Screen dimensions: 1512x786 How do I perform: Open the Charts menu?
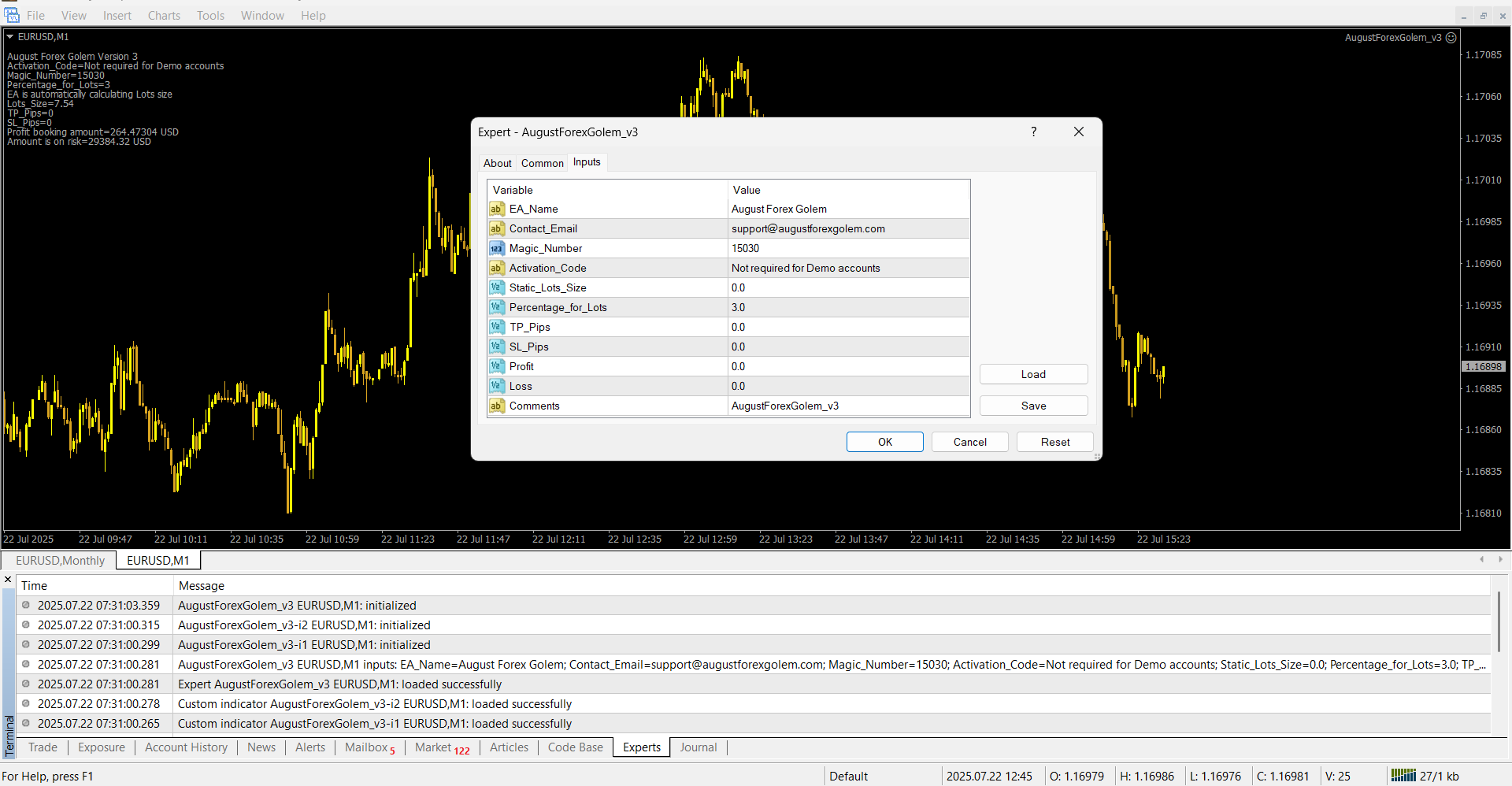coord(164,15)
